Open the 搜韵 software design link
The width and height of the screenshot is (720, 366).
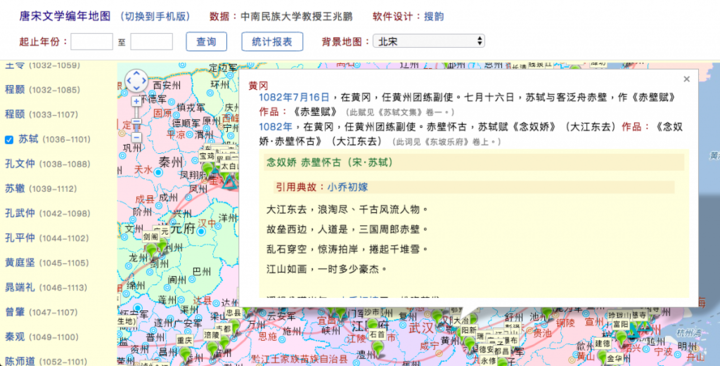(433, 17)
